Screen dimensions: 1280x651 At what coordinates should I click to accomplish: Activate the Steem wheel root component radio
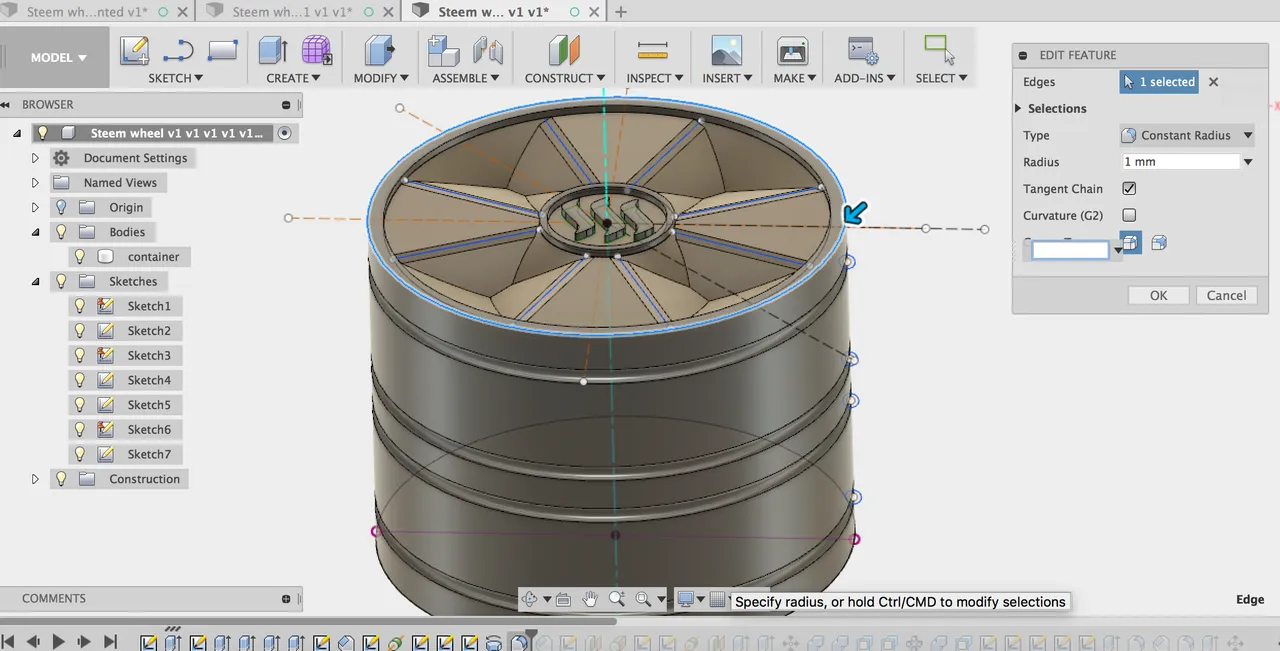[285, 133]
